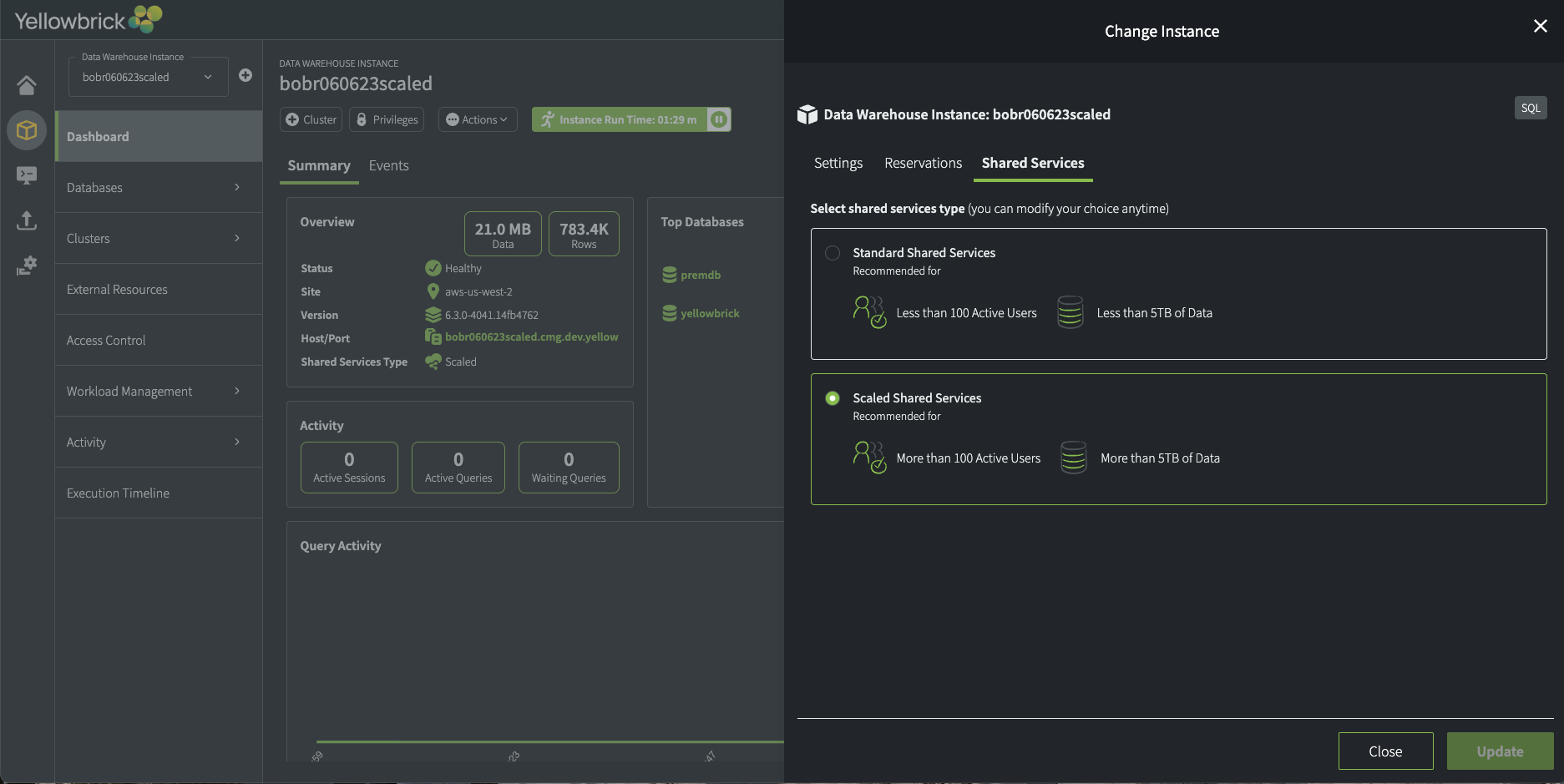Image resolution: width=1564 pixels, height=784 pixels.
Task: Click the Privileges button
Action: click(387, 119)
